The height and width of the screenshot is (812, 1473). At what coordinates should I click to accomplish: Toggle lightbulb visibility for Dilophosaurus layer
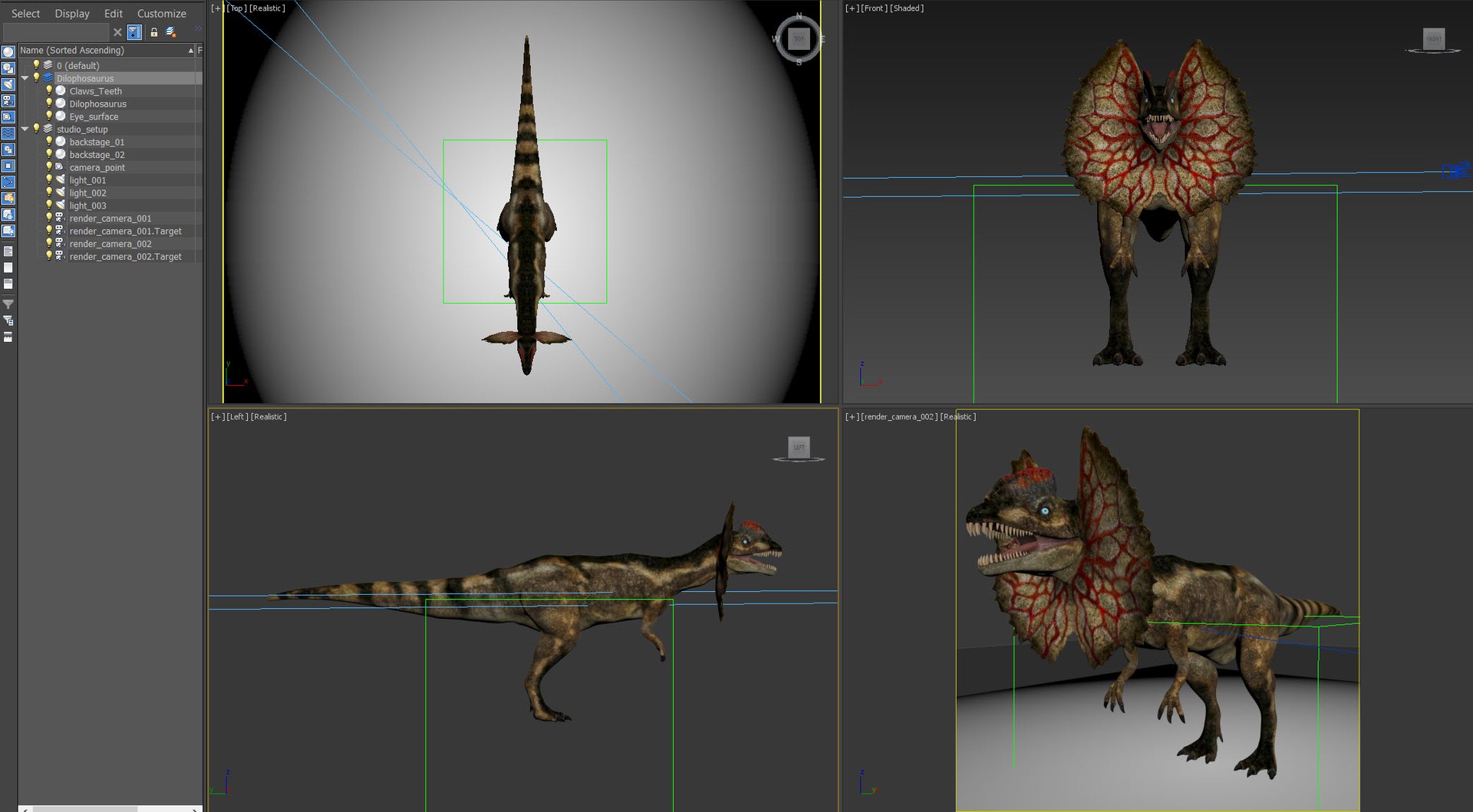click(35, 78)
